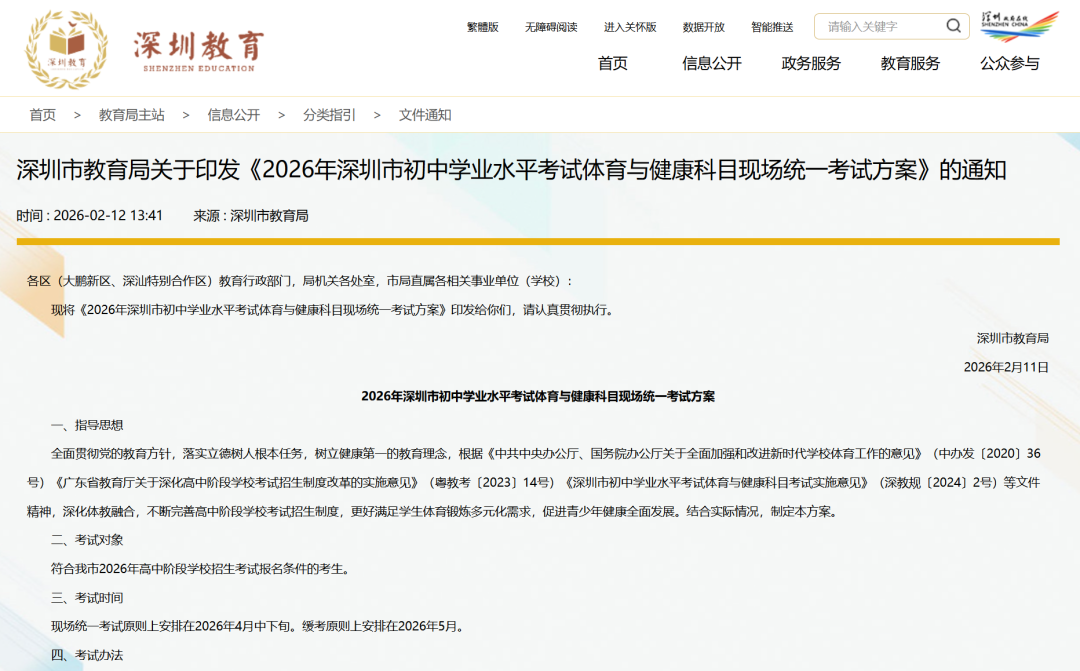Enter care mode via 进入关怀版 link
This screenshot has height=671, width=1080.
[x=631, y=26]
